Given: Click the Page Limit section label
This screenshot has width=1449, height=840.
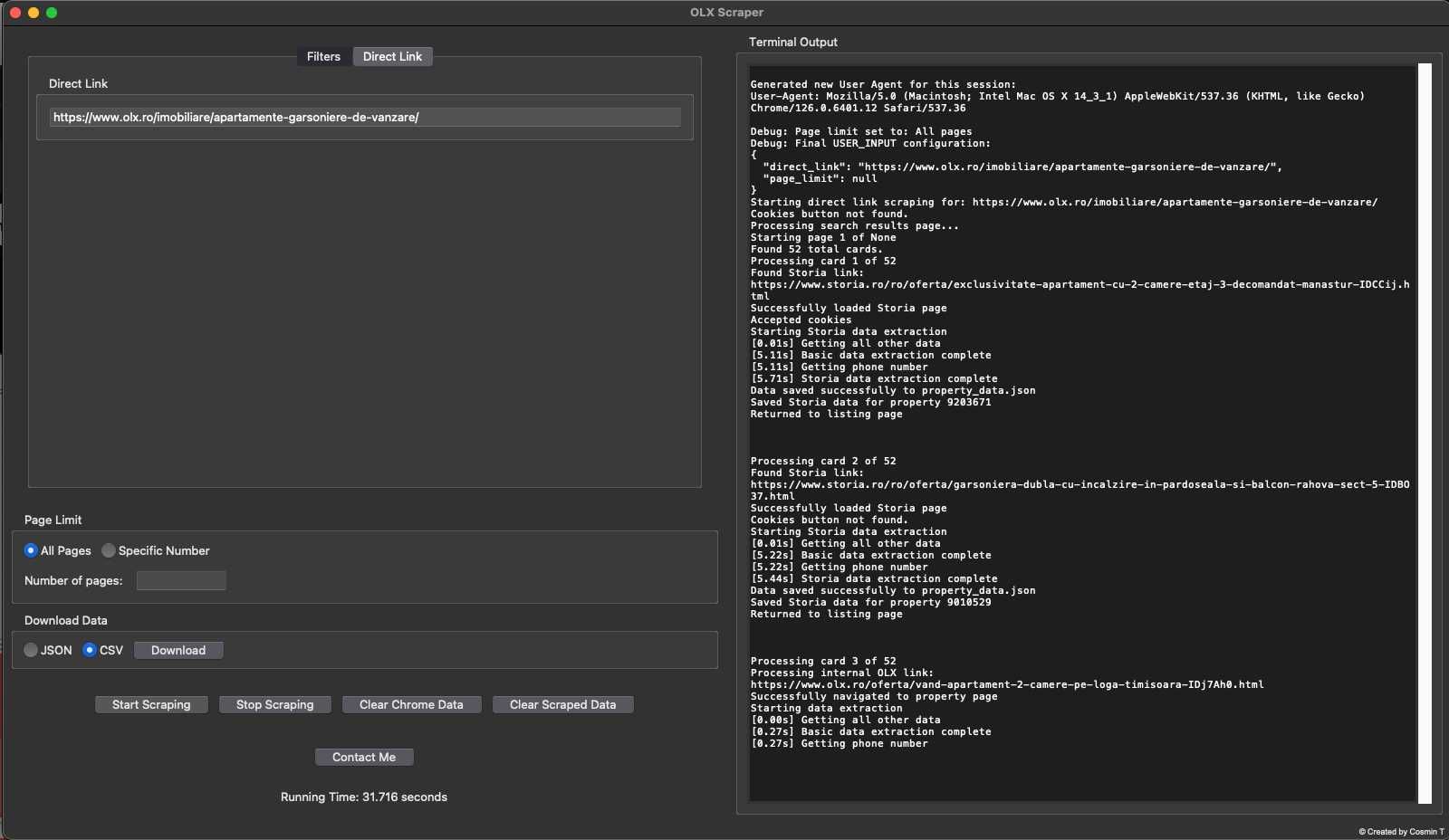Looking at the screenshot, I should tap(53, 520).
